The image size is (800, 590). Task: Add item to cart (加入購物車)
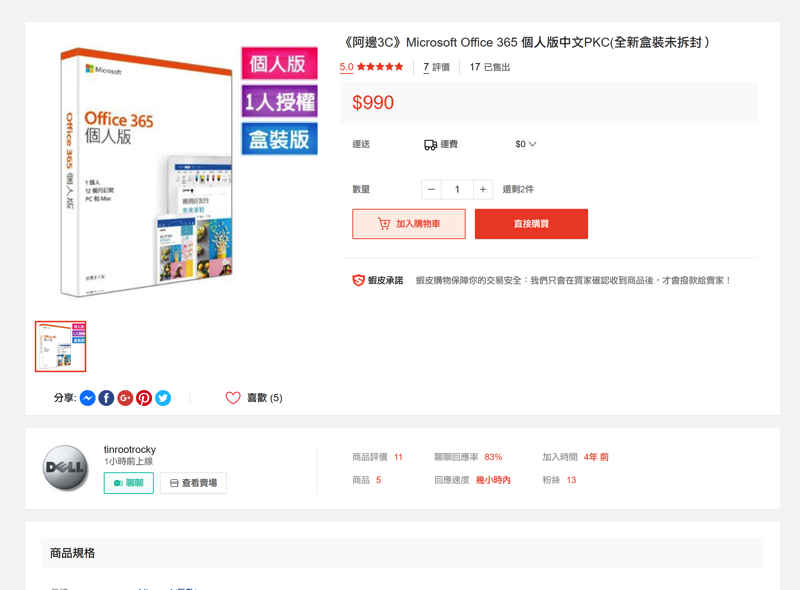(408, 224)
